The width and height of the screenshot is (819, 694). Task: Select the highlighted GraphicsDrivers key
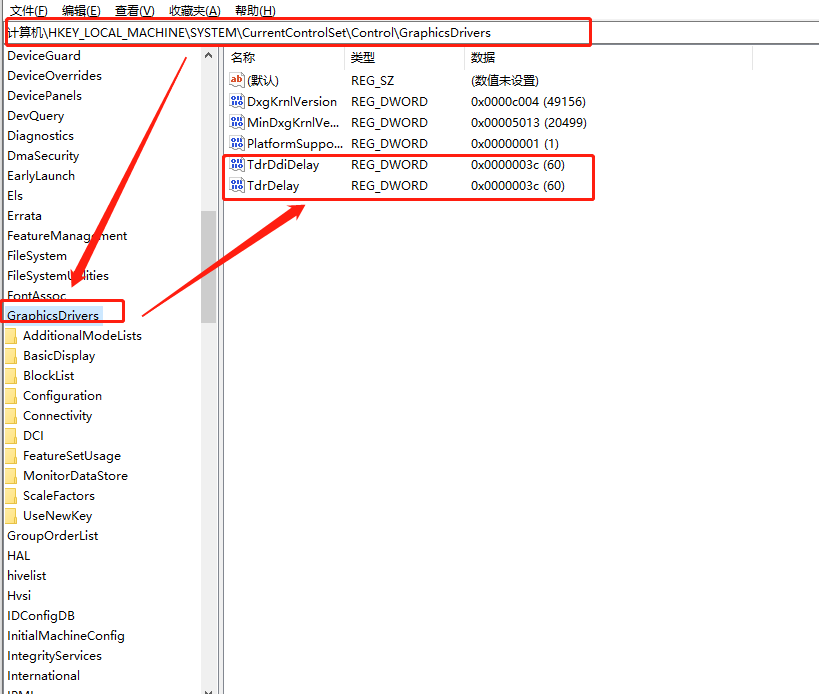tap(53, 315)
